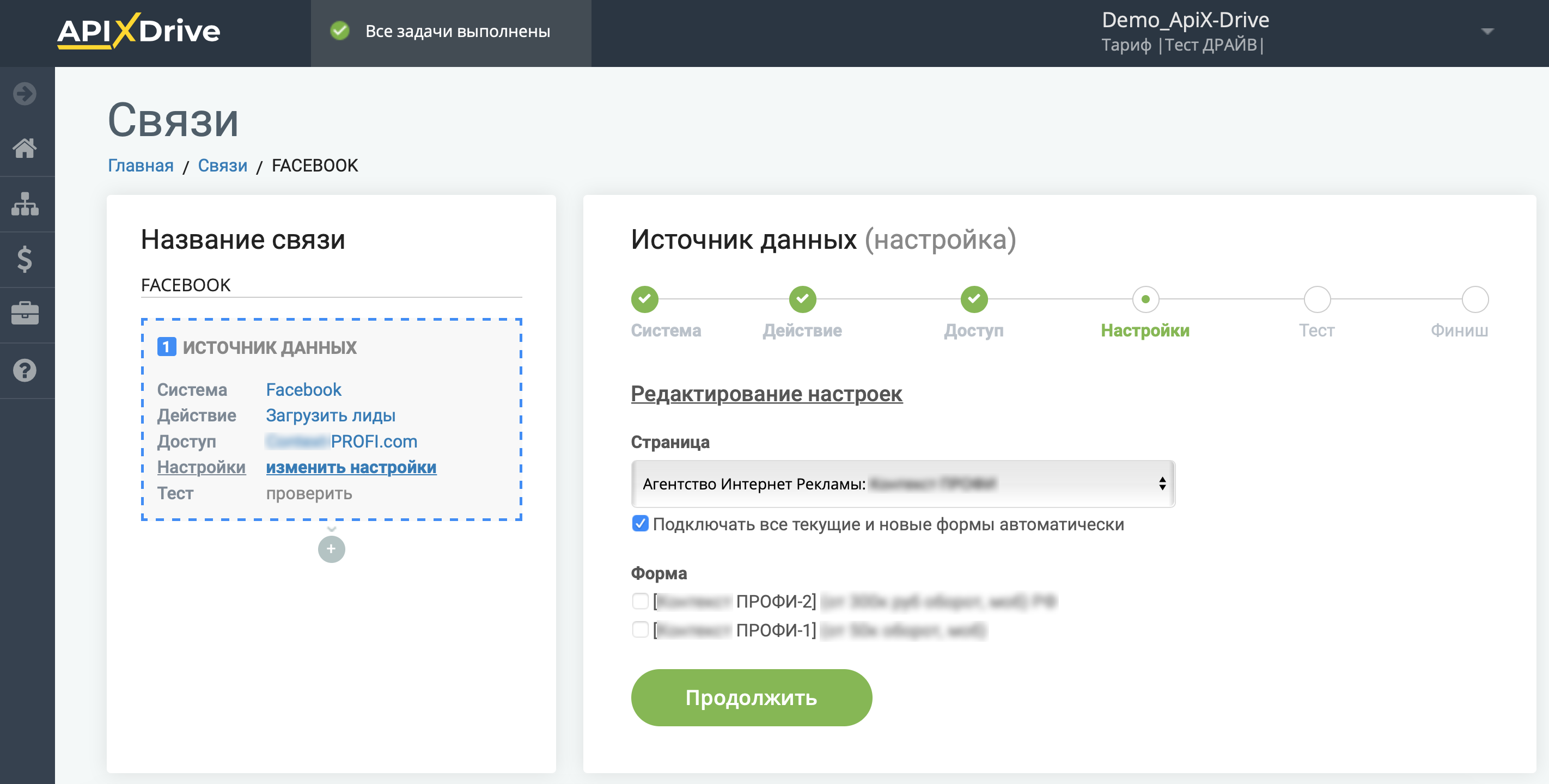Go to the Доступ step
Screen dimensions: 1549x784
[x=973, y=299]
